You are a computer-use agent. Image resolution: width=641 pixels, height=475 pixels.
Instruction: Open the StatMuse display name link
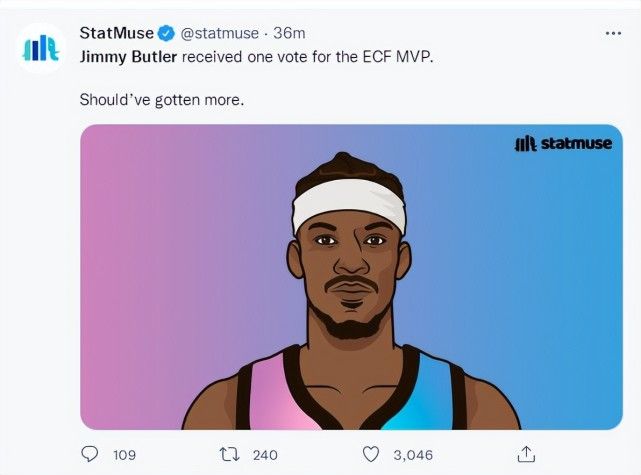coord(116,33)
